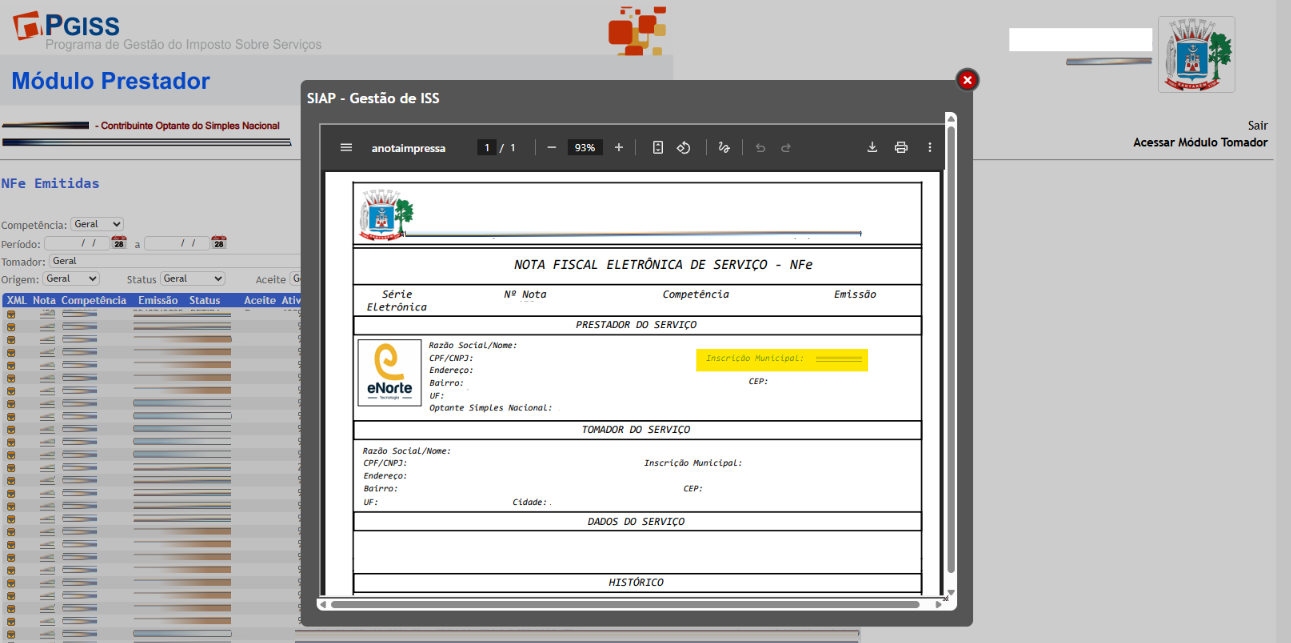The image size is (1291, 643).
Task: Click Acessar Módulo Tomador link
Action: [1200, 143]
